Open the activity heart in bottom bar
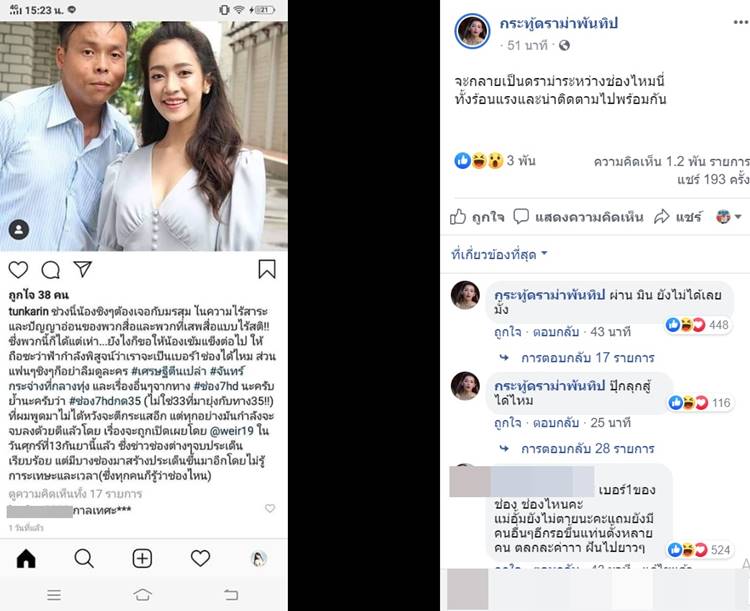The image size is (750, 611). click(x=201, y=559)
